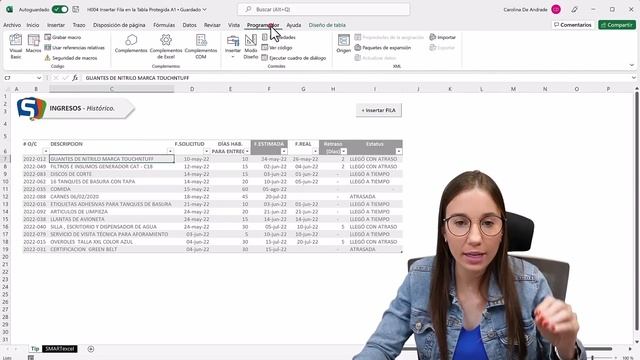Switch to the Revisar tab
Screen dimensions: 640x360
[212, 25]
